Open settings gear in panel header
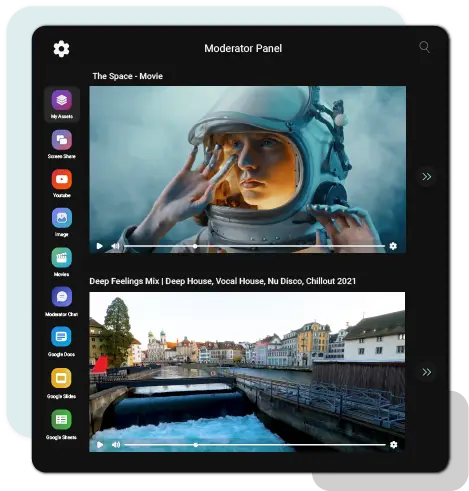Viewport: 469px width, 491px height. tap(62, 49)
